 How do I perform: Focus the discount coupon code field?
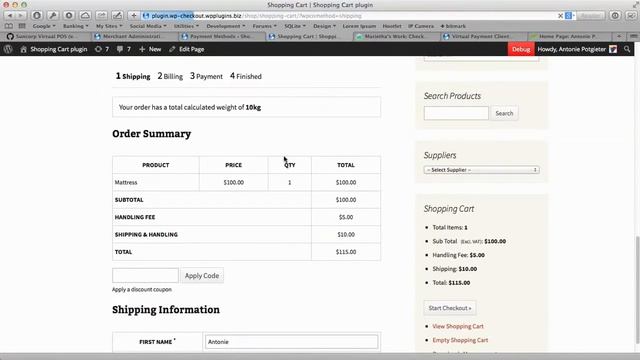[x=145, y=275]
